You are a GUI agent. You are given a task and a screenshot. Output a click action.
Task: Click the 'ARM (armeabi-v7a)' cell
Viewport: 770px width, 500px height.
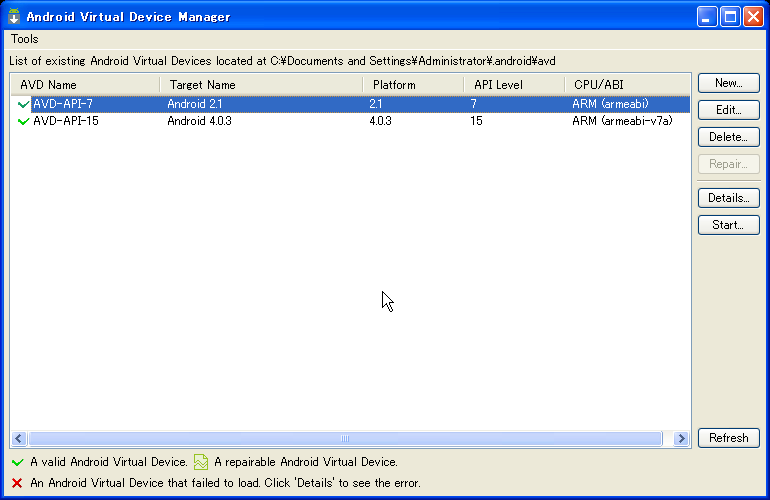(622, 121)
